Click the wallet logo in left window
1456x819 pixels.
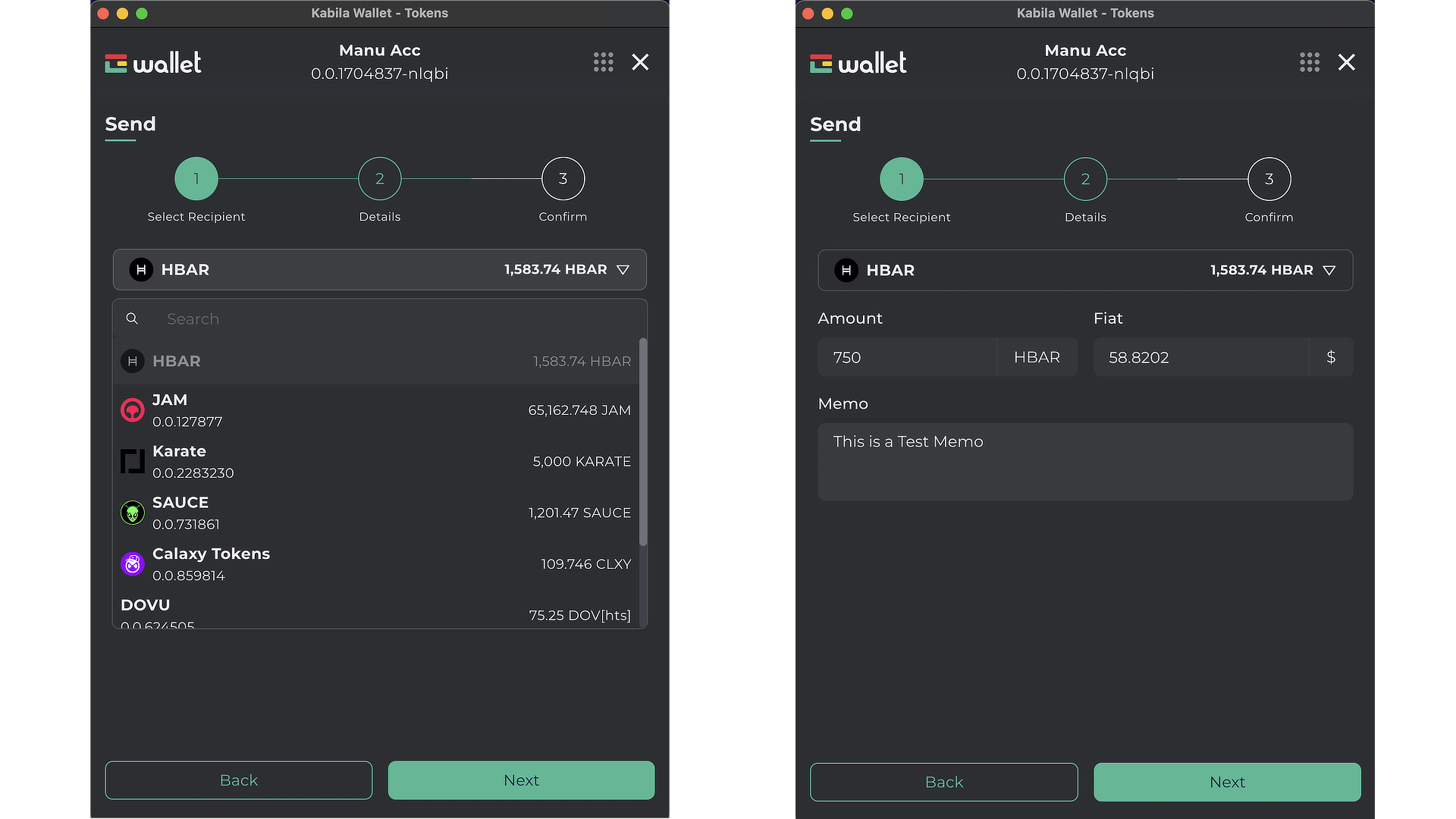pos(153,62)
